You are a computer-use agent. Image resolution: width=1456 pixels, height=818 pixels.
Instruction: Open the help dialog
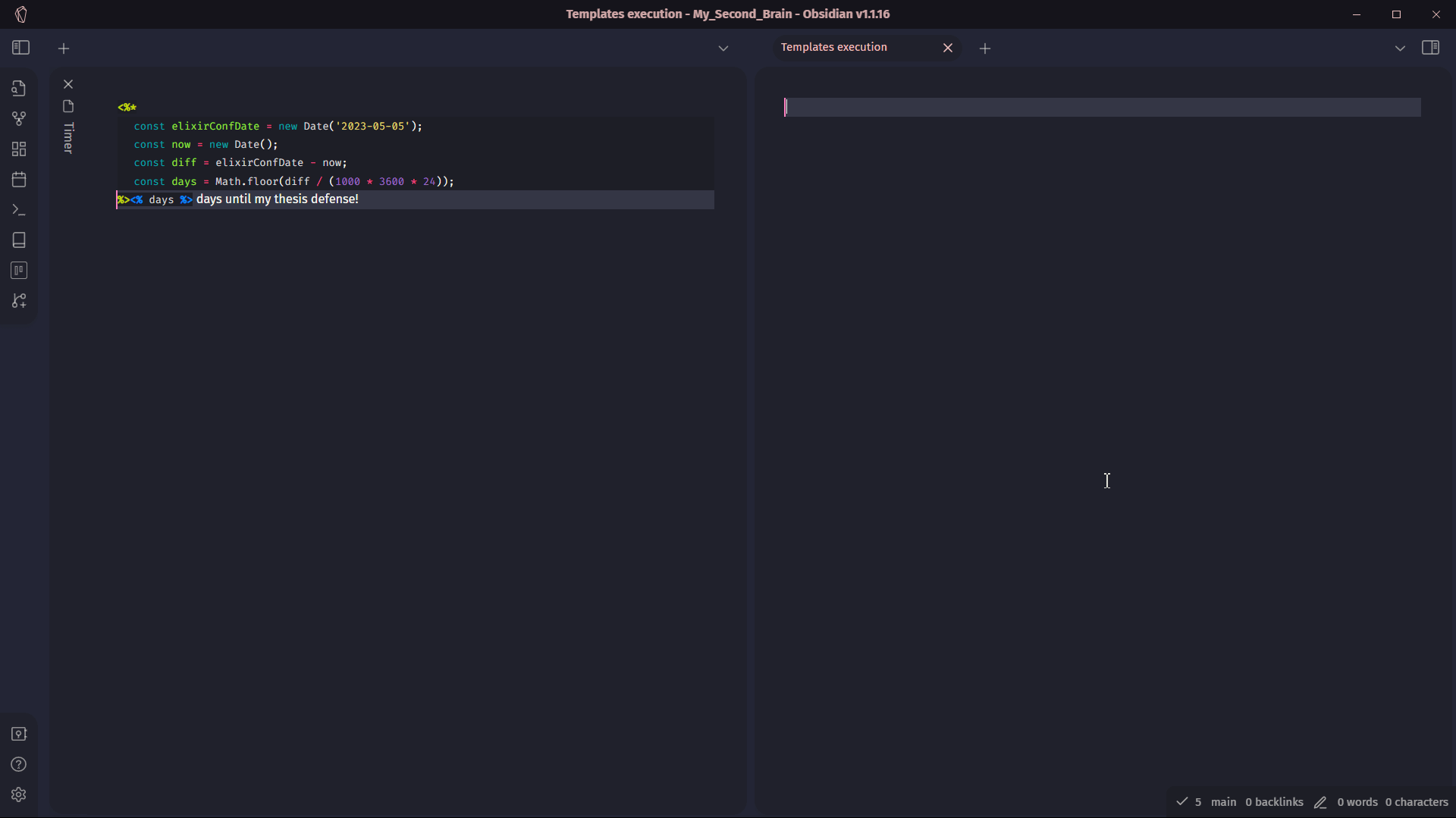click(19, 764)
